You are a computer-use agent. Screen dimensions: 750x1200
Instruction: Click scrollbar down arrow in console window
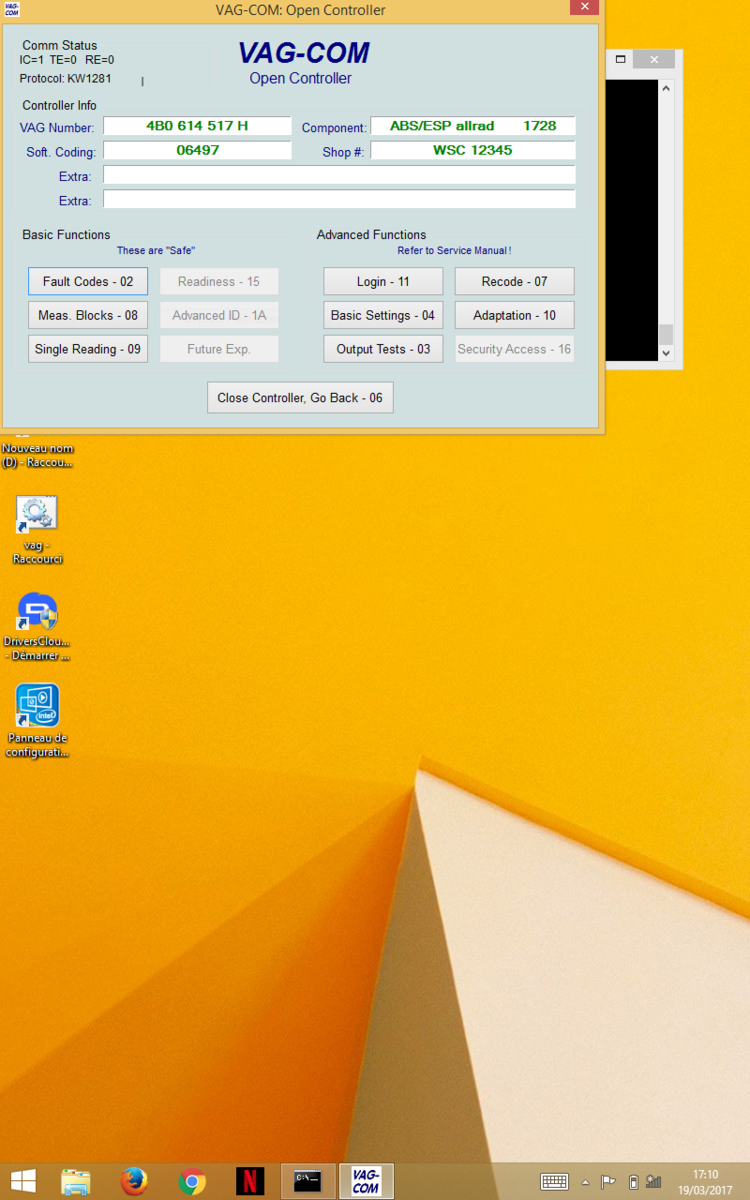pos(666,353)
